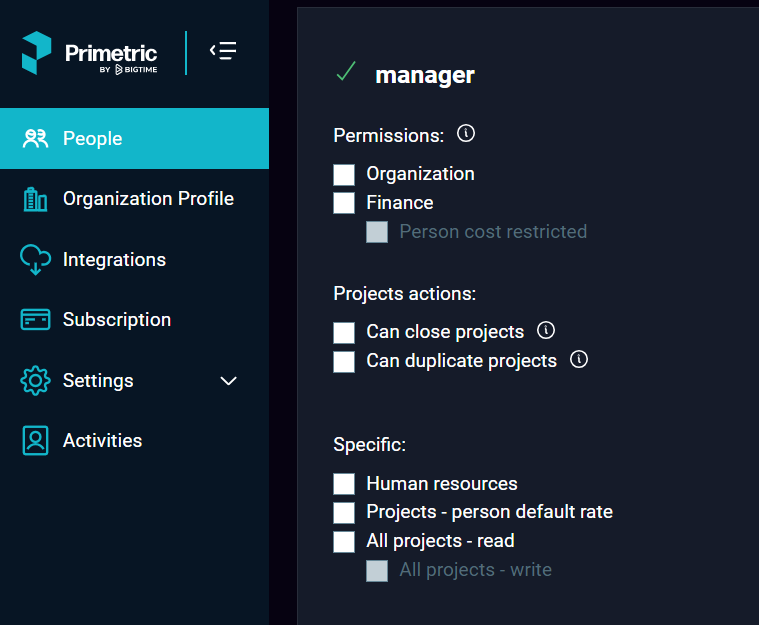This screenshot has width=759, height=625.
Task: Tick Projects - person default rate checkbox
Action: coord(344,513)
